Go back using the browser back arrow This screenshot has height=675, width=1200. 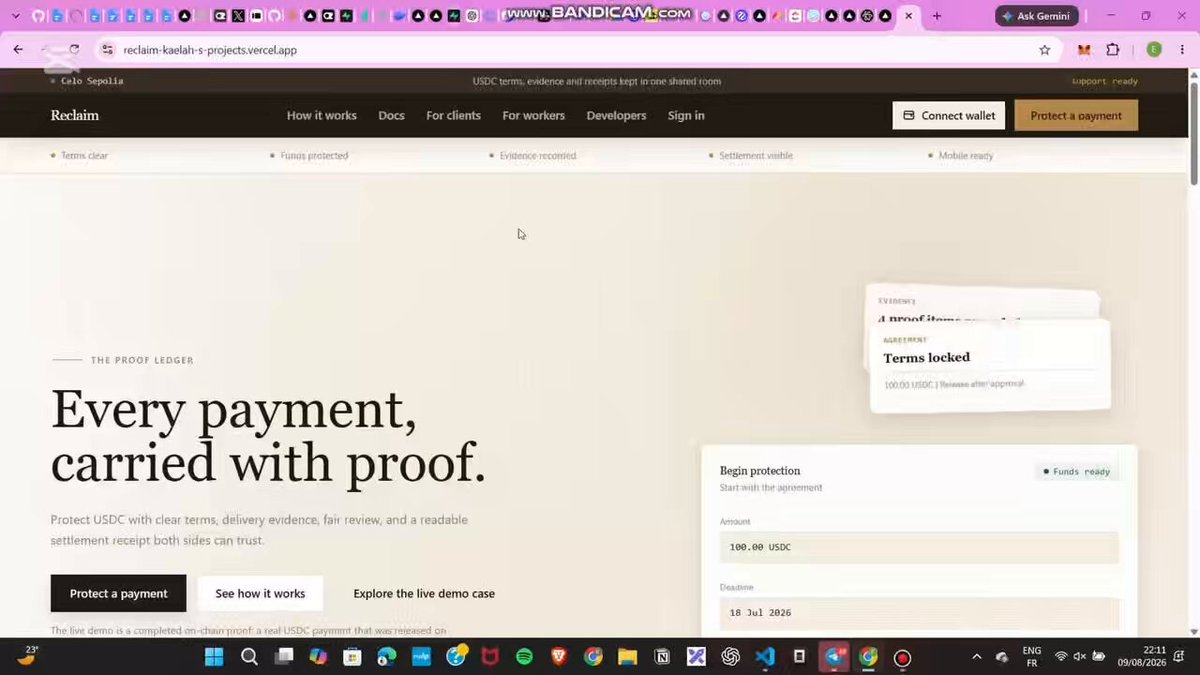click(18, 50)
